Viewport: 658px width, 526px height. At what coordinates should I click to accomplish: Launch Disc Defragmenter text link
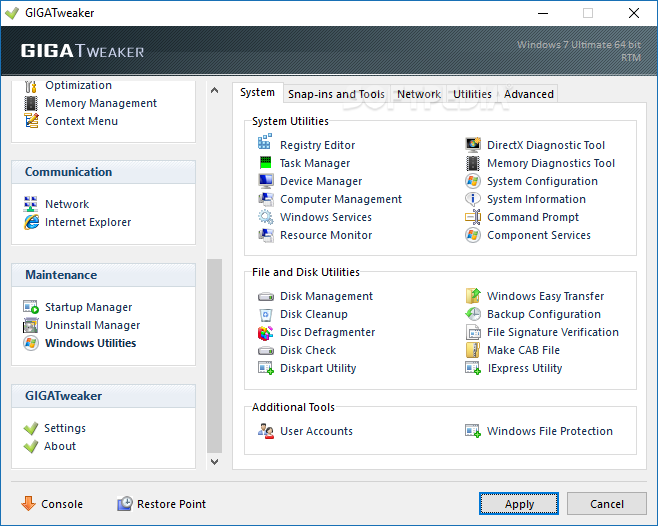[328, 332]
